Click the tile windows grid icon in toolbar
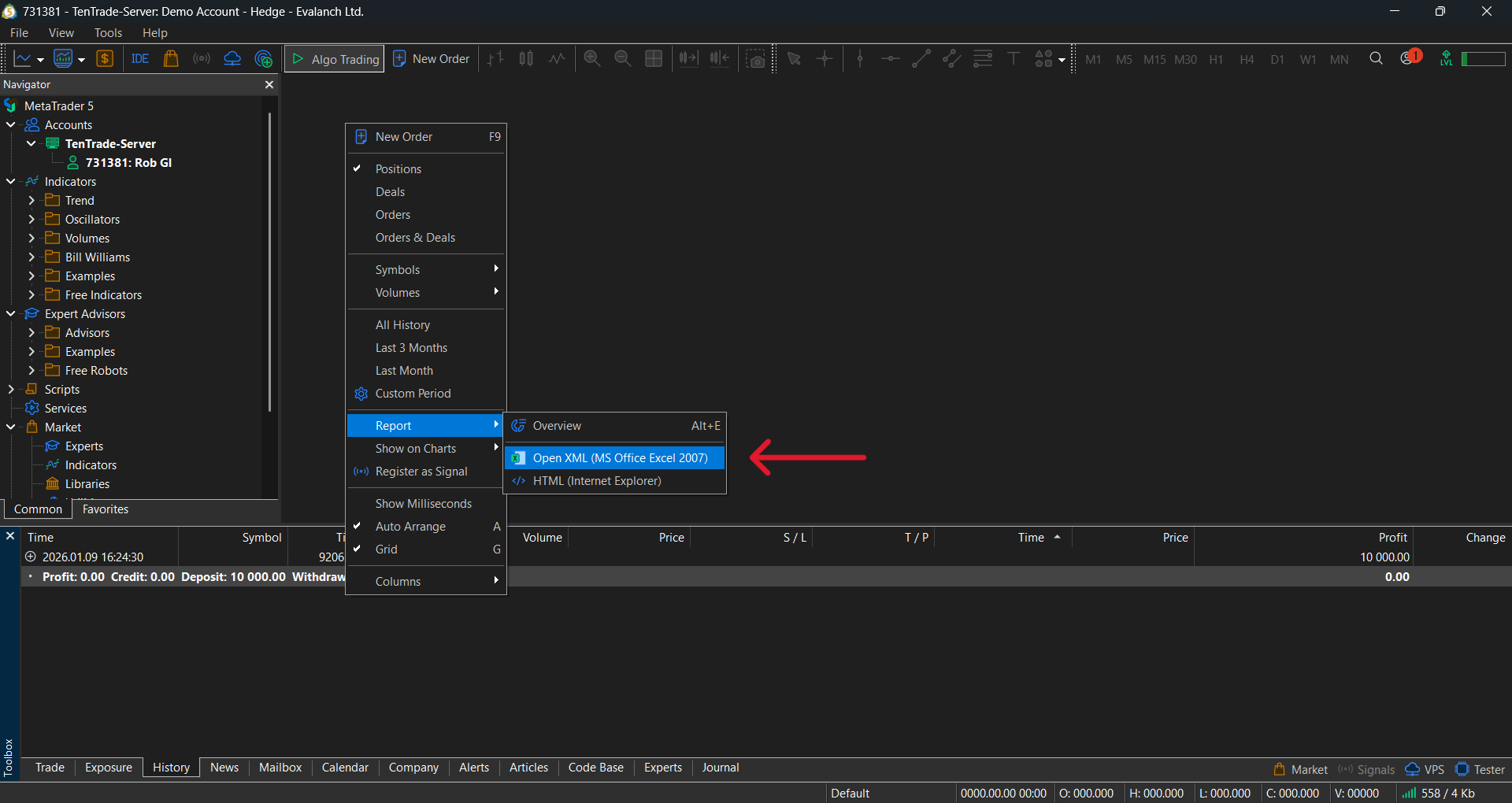 coord(654,59)
